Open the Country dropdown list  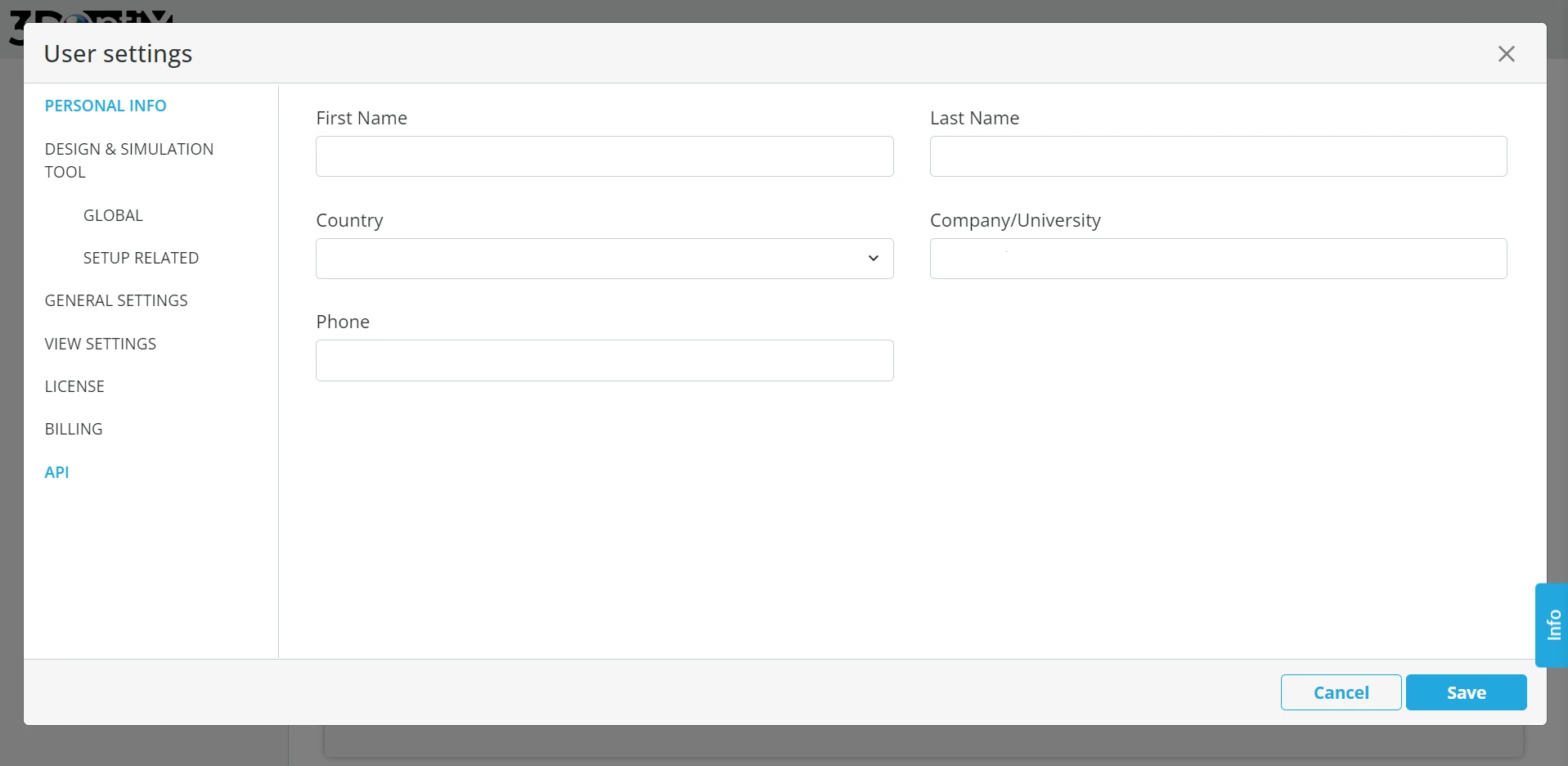coord(604,259)
